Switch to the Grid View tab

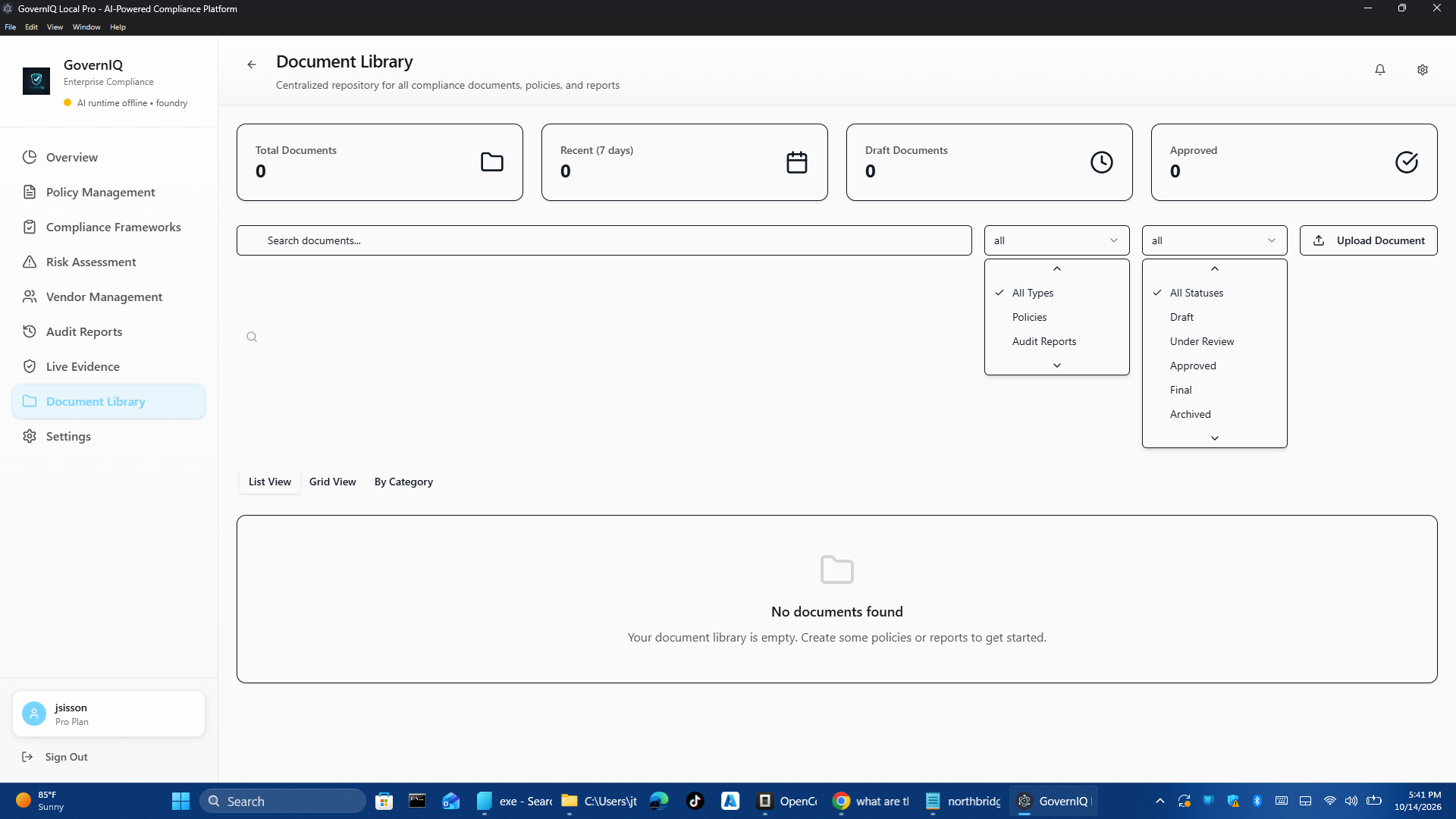[332, 482]
